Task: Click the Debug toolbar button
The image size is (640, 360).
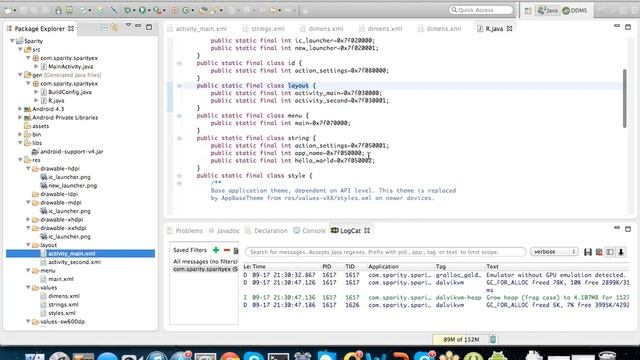Action: [x=128, y=10]
